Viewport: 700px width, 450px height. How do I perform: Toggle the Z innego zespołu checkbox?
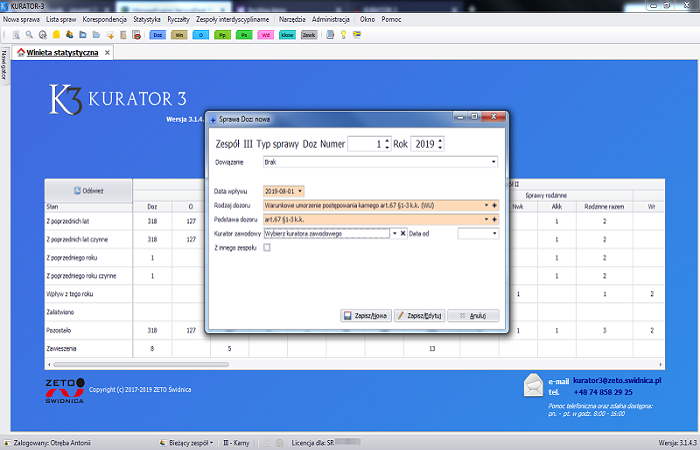[x=267, y=247]
